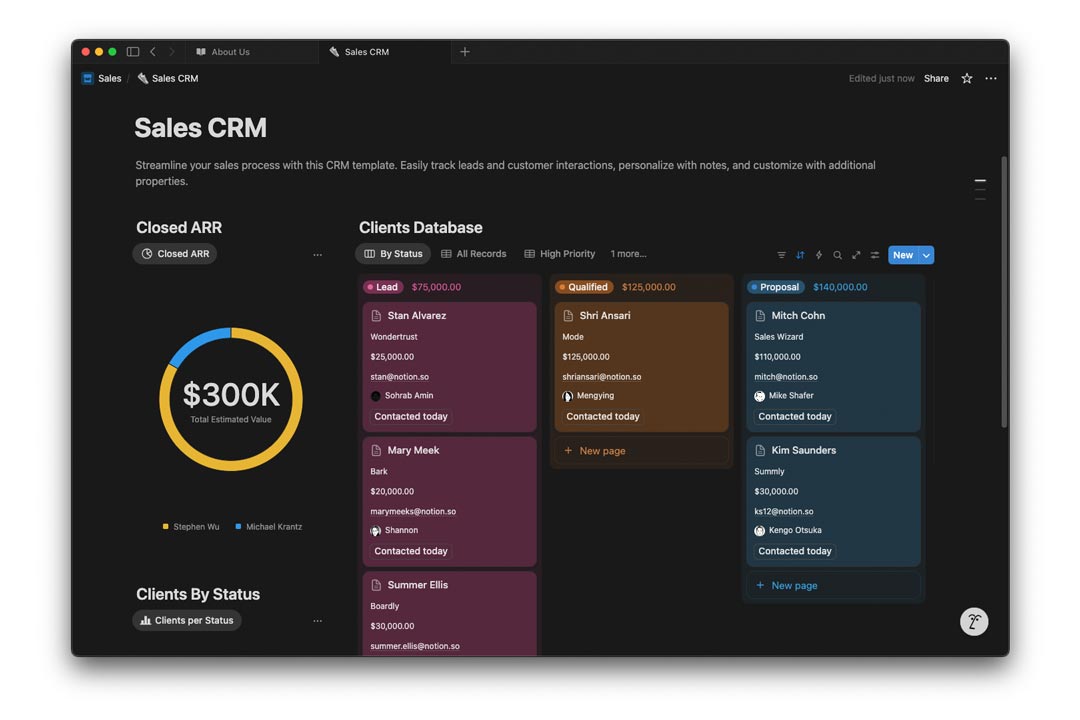Click the search magnifier in database toolbar

click(x=838, y=255)
